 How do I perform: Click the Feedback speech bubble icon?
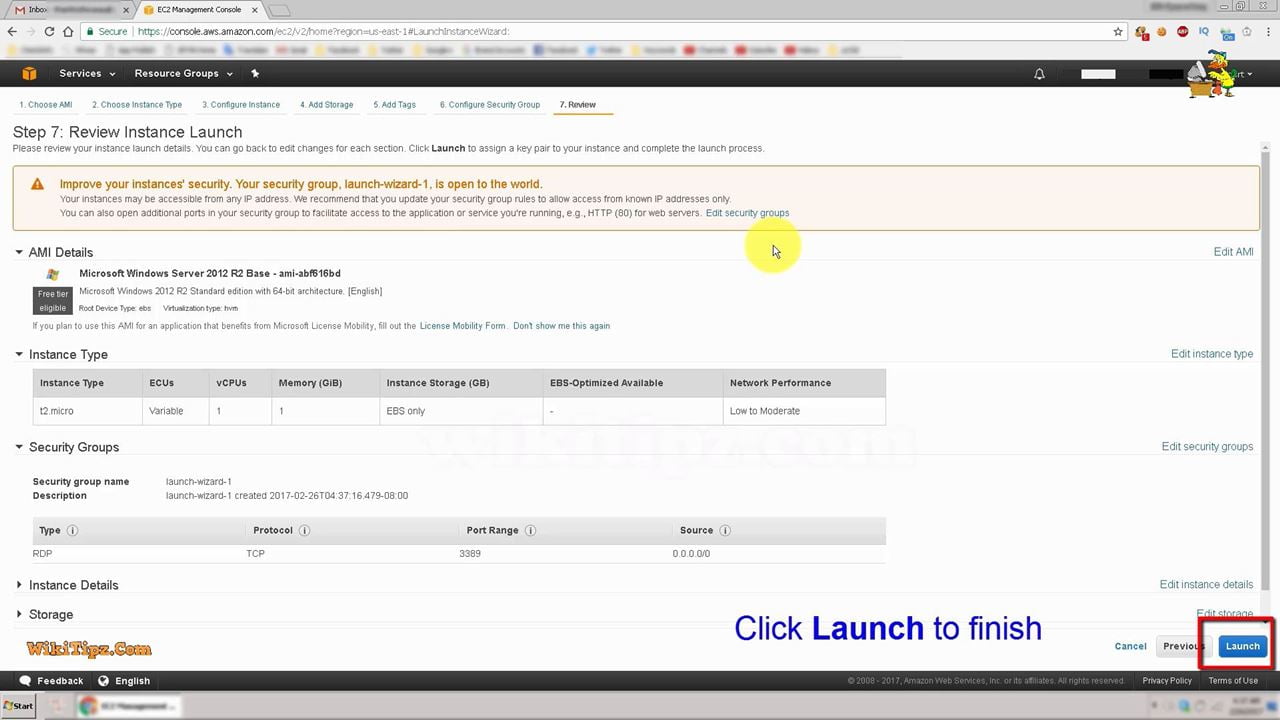click(26, 681)
